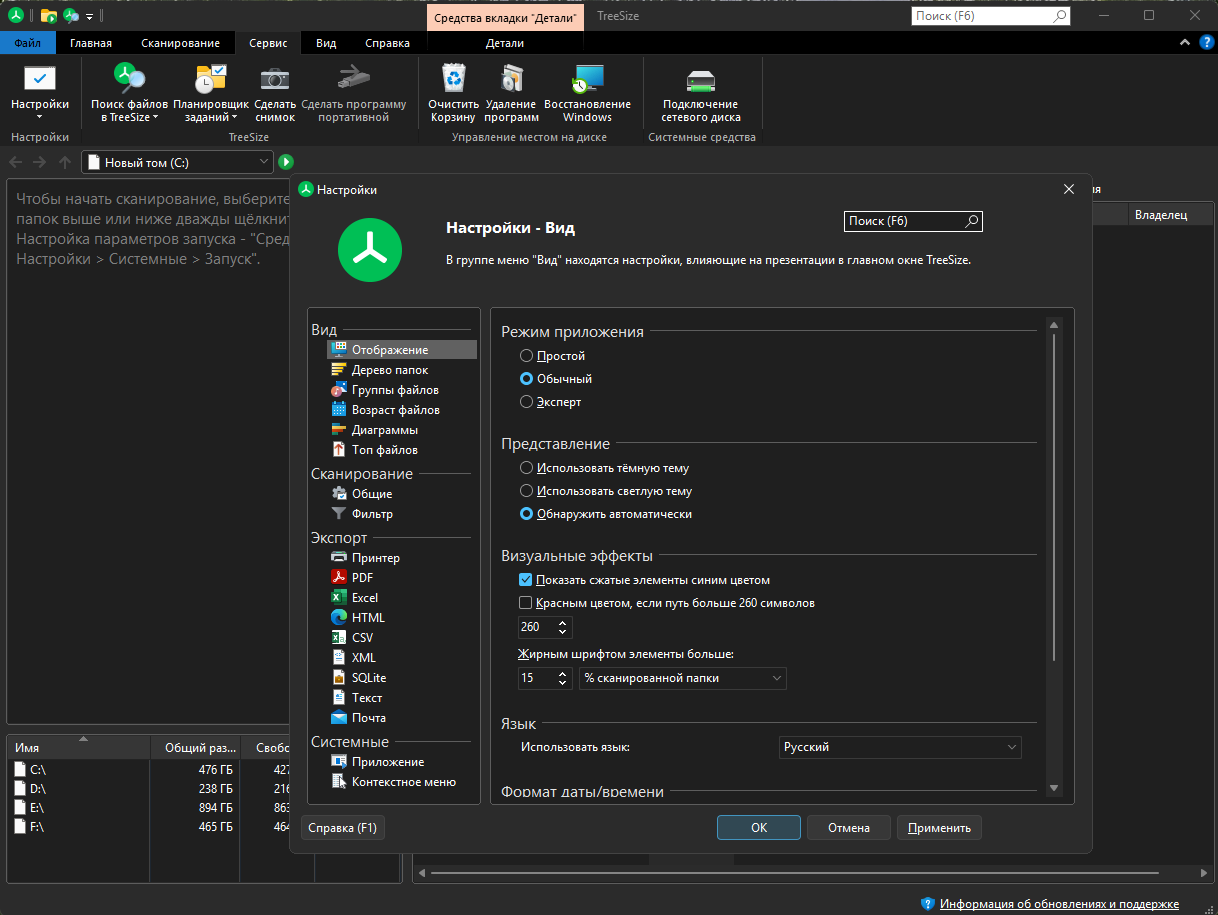Viewport: 1218px width, 915px height.
Task: Open the Вид ribbon tab
Action: coord(326,43)
